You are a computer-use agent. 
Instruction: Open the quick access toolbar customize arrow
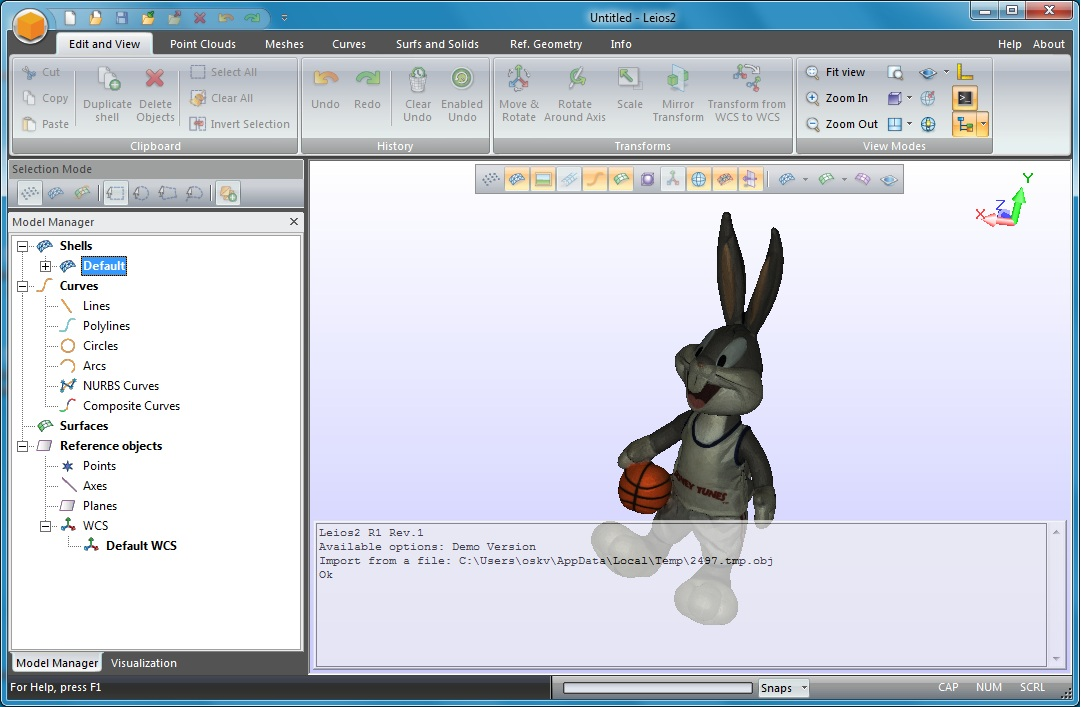tap(284, 18)
